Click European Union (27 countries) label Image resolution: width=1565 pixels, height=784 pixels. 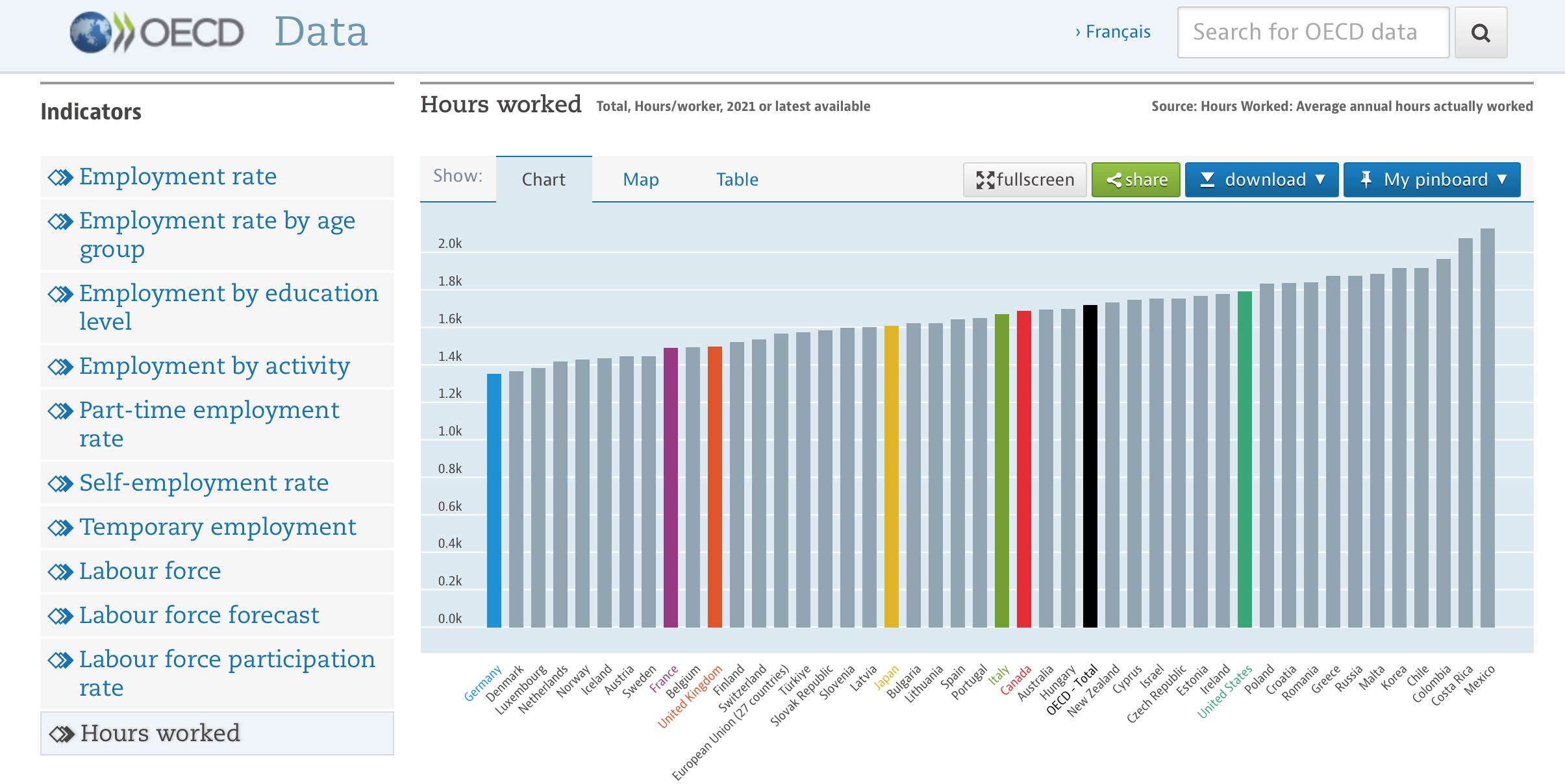point(731,722)
